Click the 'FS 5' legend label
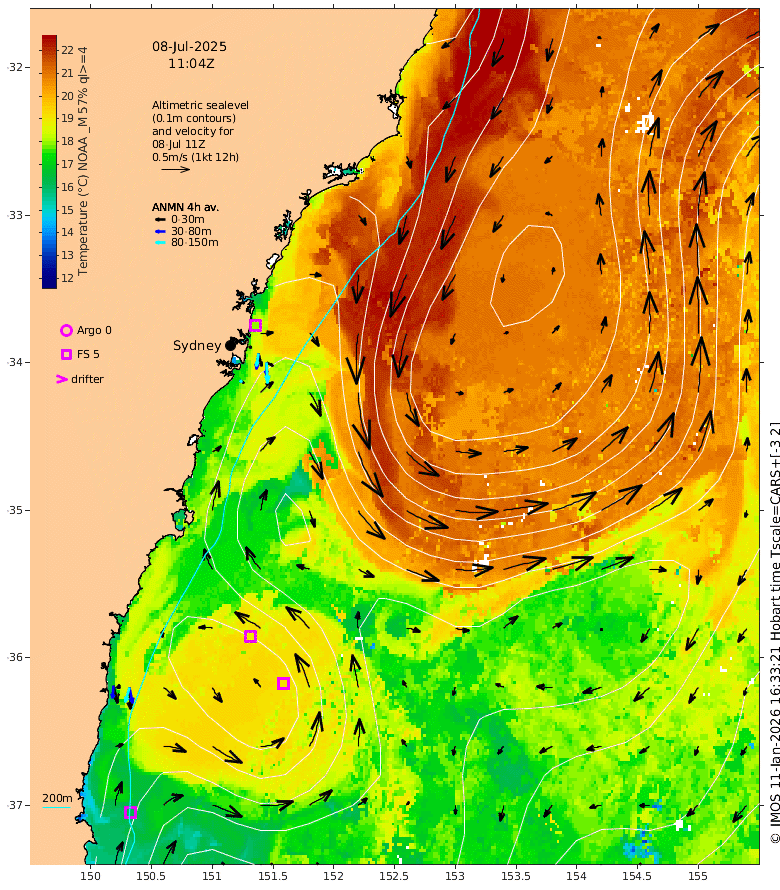 88,354
